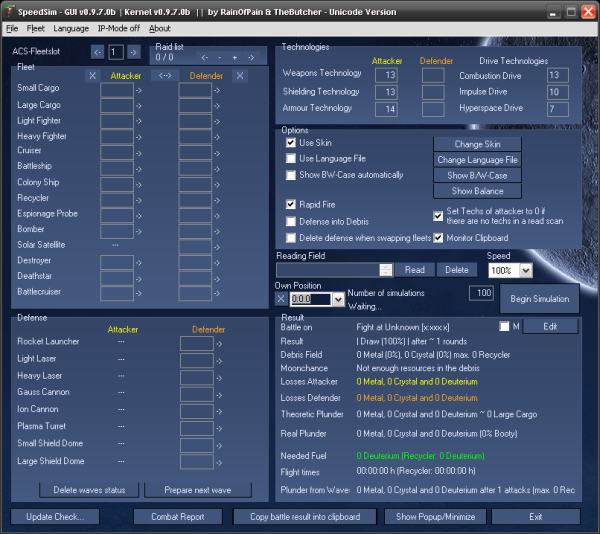
Task: Click raid list previous arrow
Action: (x=205, y=58)
